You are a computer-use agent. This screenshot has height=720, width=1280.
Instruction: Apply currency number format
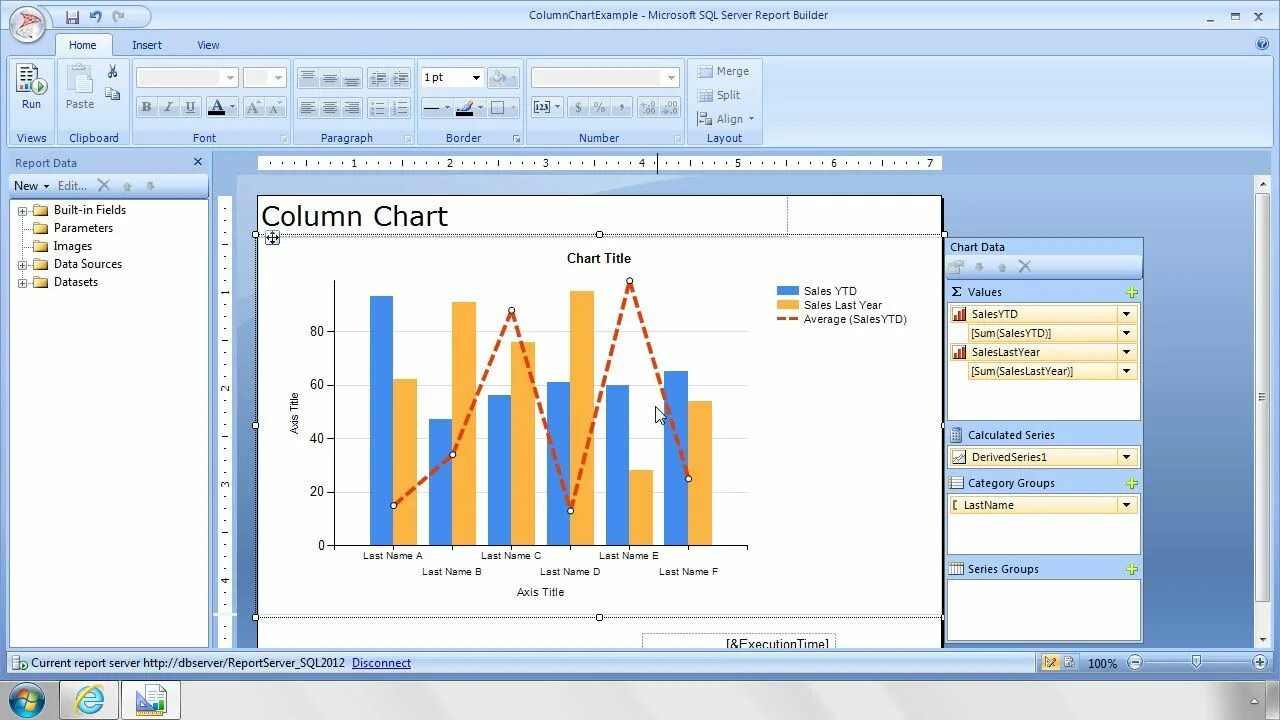pos(577,108)
